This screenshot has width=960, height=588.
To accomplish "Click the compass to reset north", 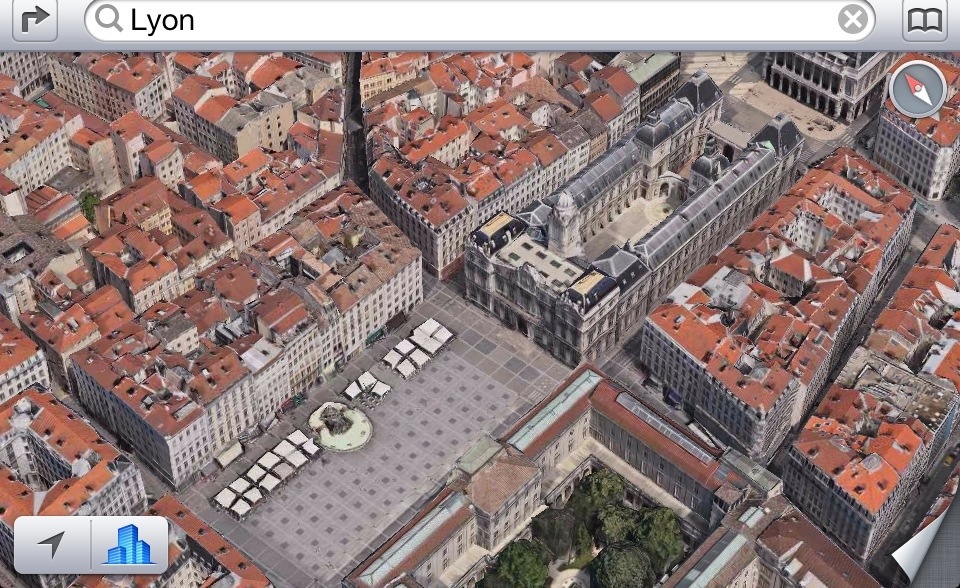I will pyautogui.click(x=916, y=90).
